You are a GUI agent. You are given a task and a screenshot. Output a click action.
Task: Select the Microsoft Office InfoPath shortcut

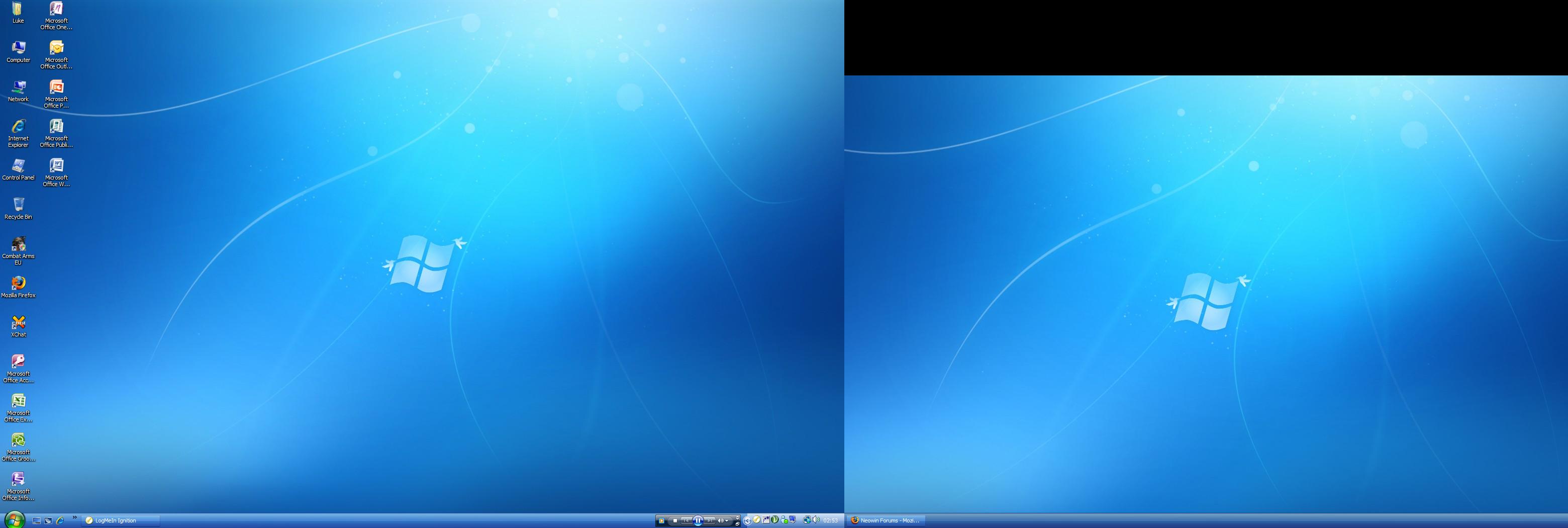point(18,487)
